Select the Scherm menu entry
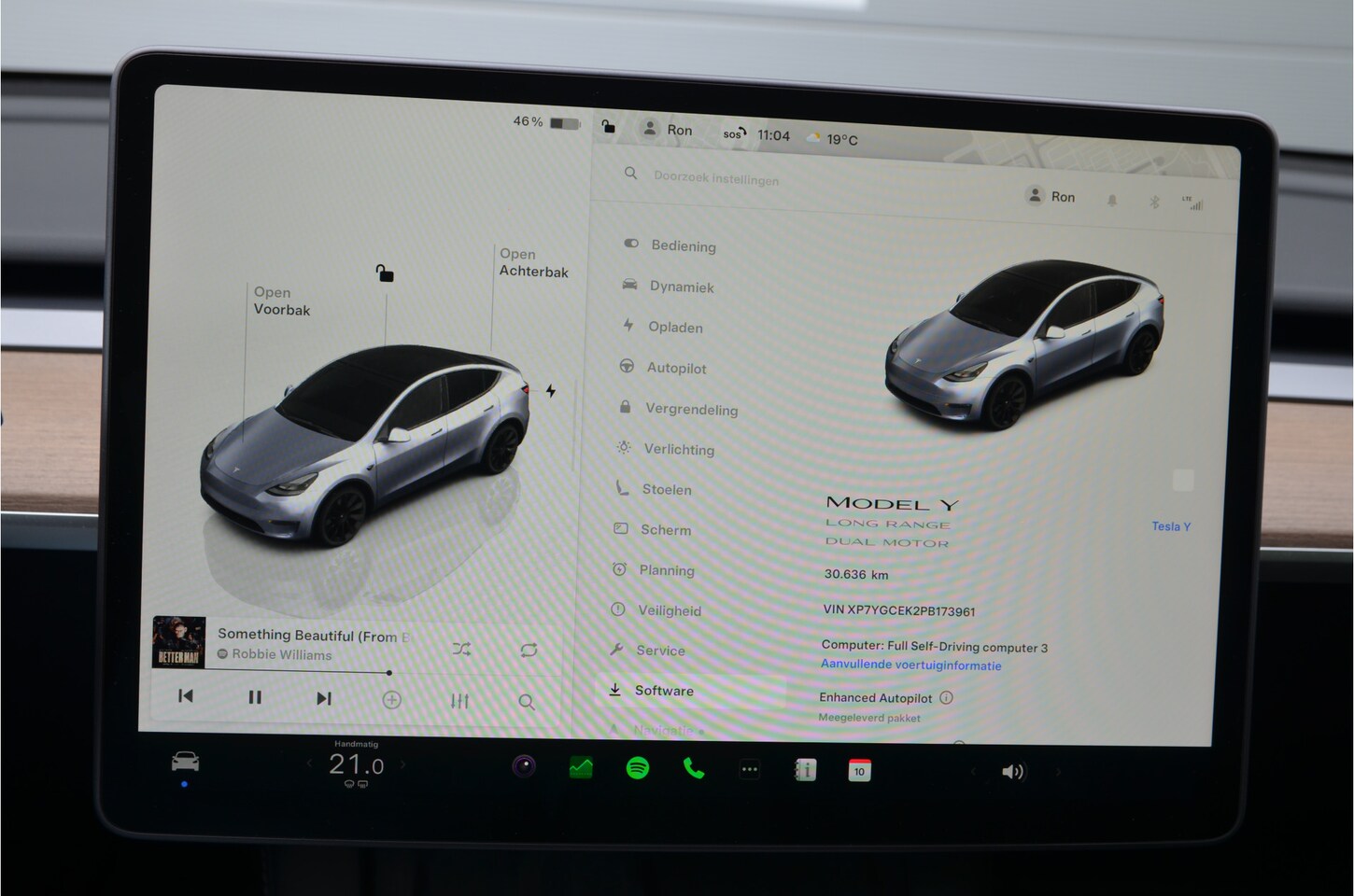 (x=652, y=529)
